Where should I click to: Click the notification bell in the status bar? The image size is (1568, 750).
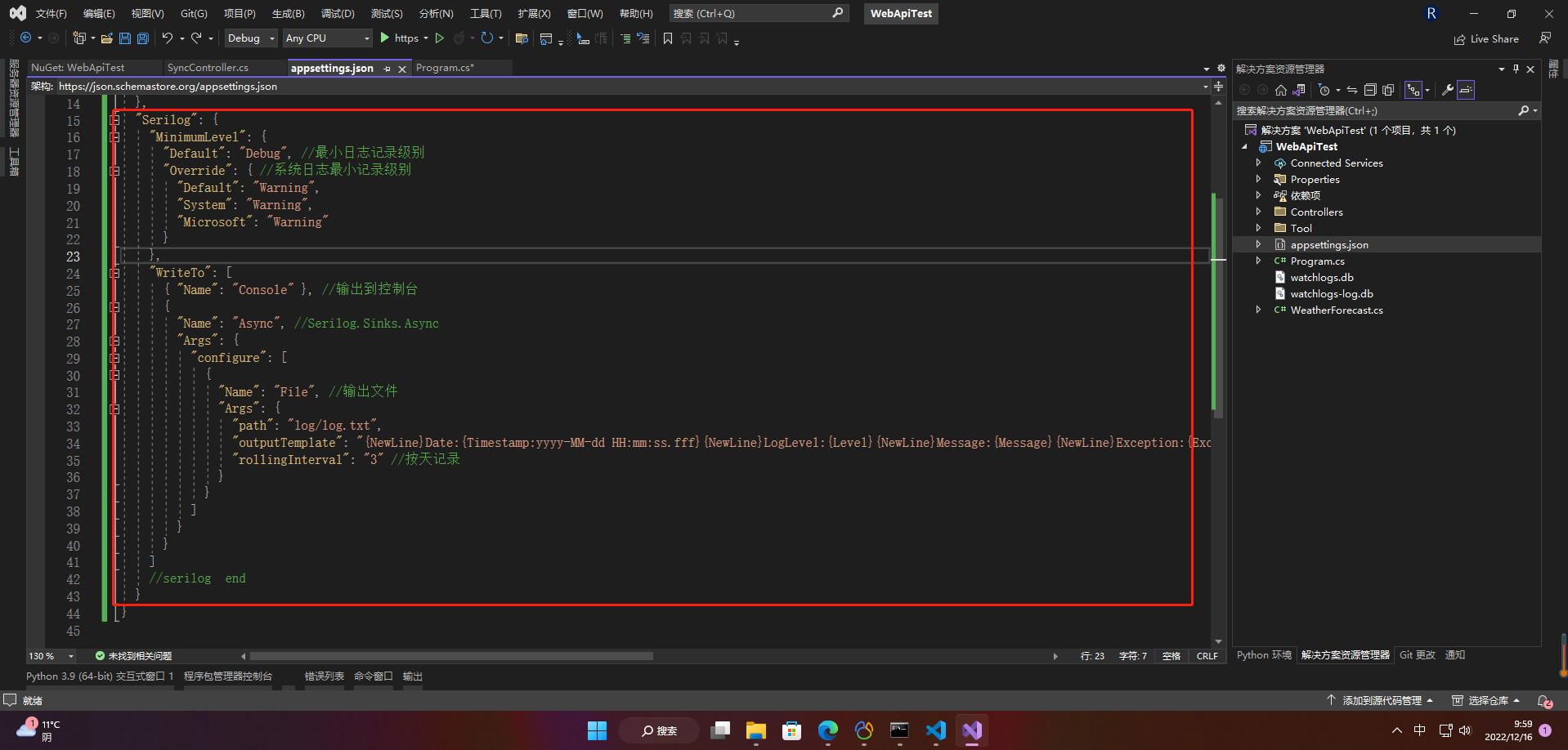point(1544,701)
